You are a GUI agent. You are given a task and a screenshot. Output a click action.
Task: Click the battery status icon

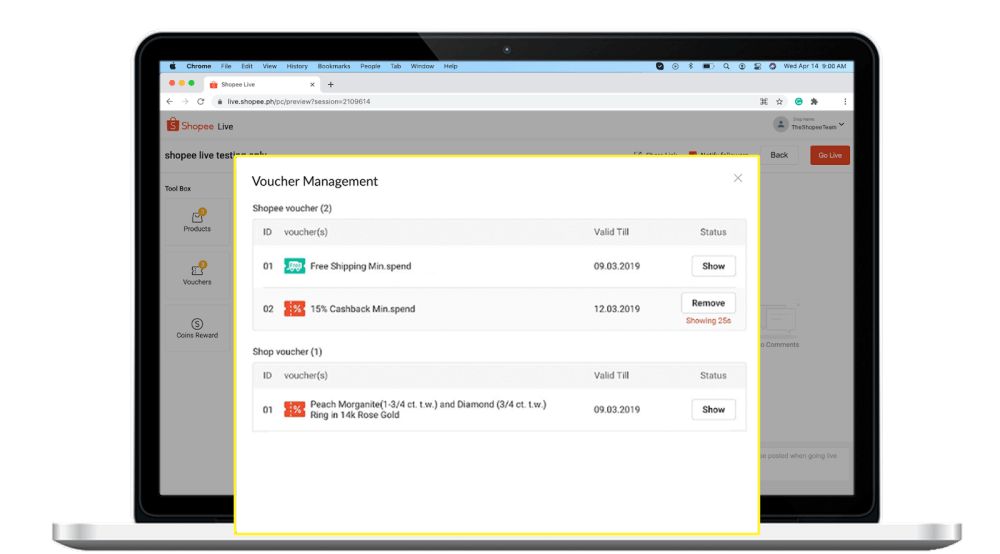708,66
